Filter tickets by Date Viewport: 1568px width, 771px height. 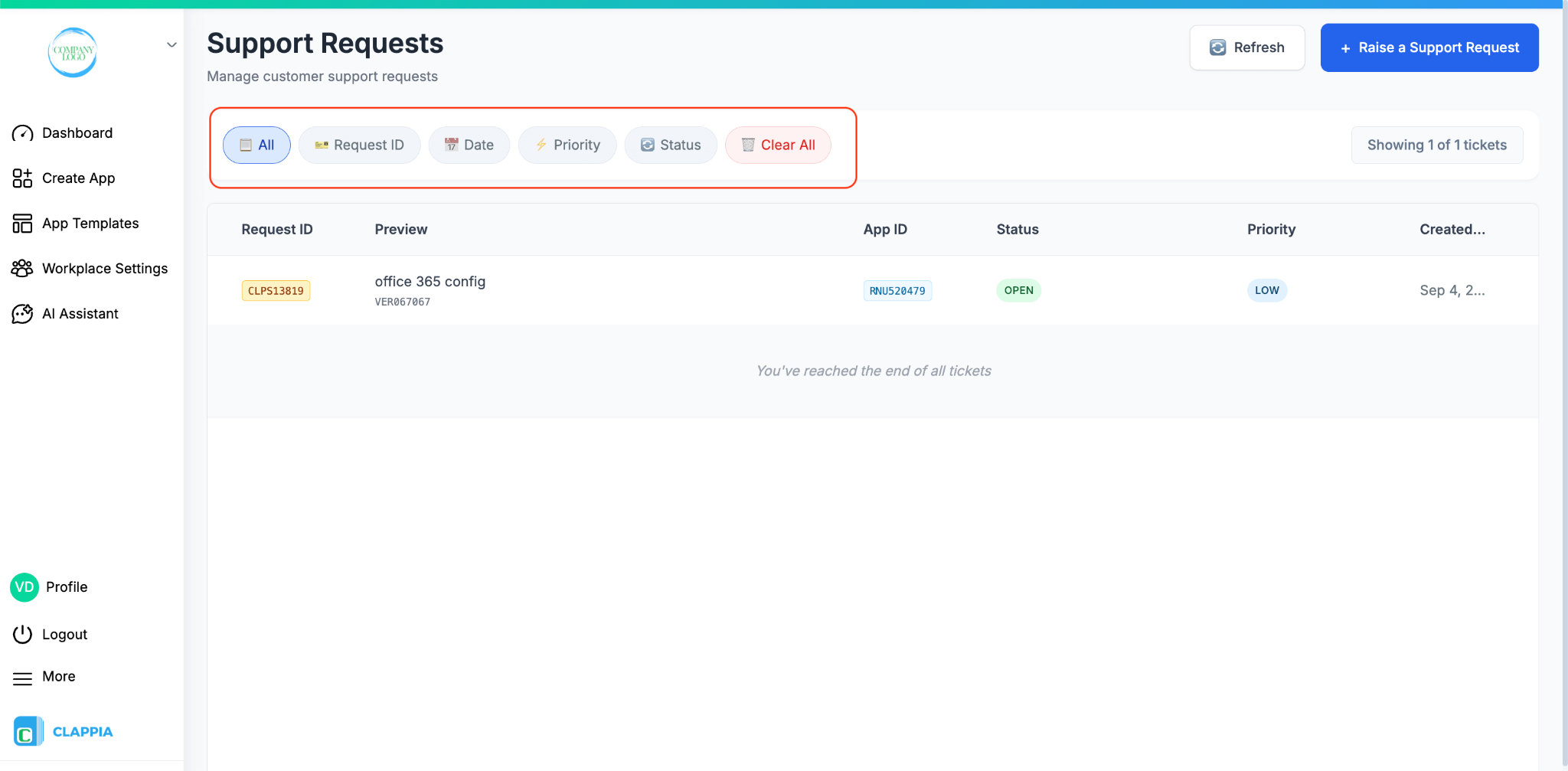469,145
